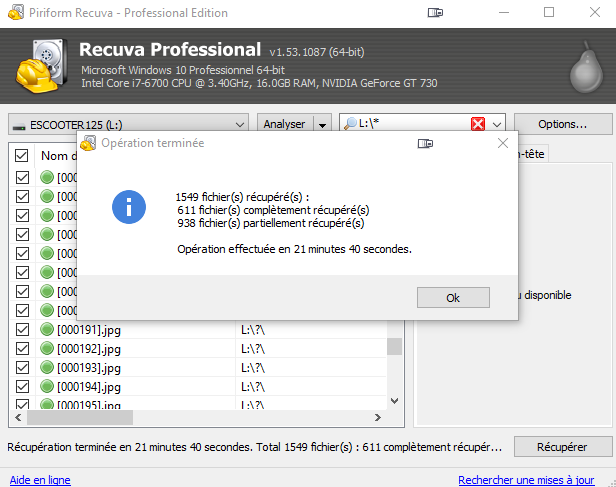Minimize the Recuva window
616x487 pixels.
click(x=504, y=13)
